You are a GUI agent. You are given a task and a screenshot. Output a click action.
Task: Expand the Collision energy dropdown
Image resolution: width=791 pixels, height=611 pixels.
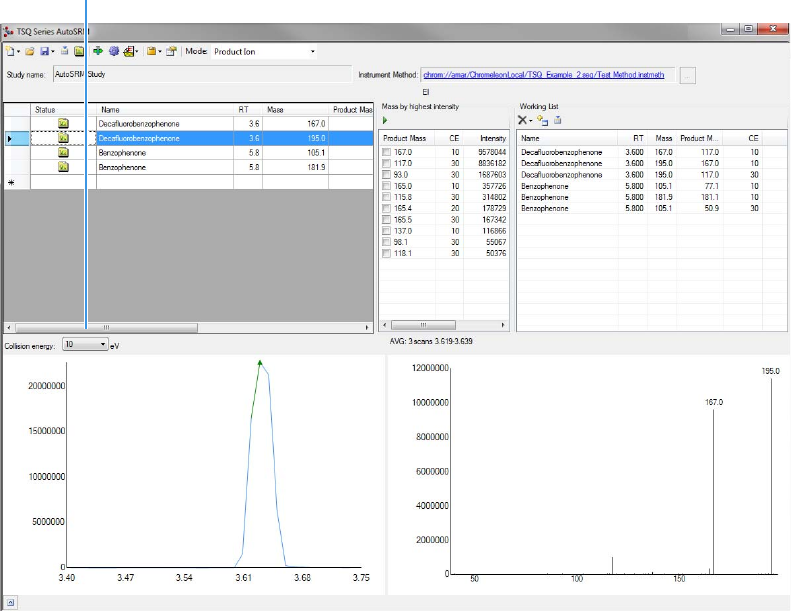pyautogui.click(x=103, y=344)
